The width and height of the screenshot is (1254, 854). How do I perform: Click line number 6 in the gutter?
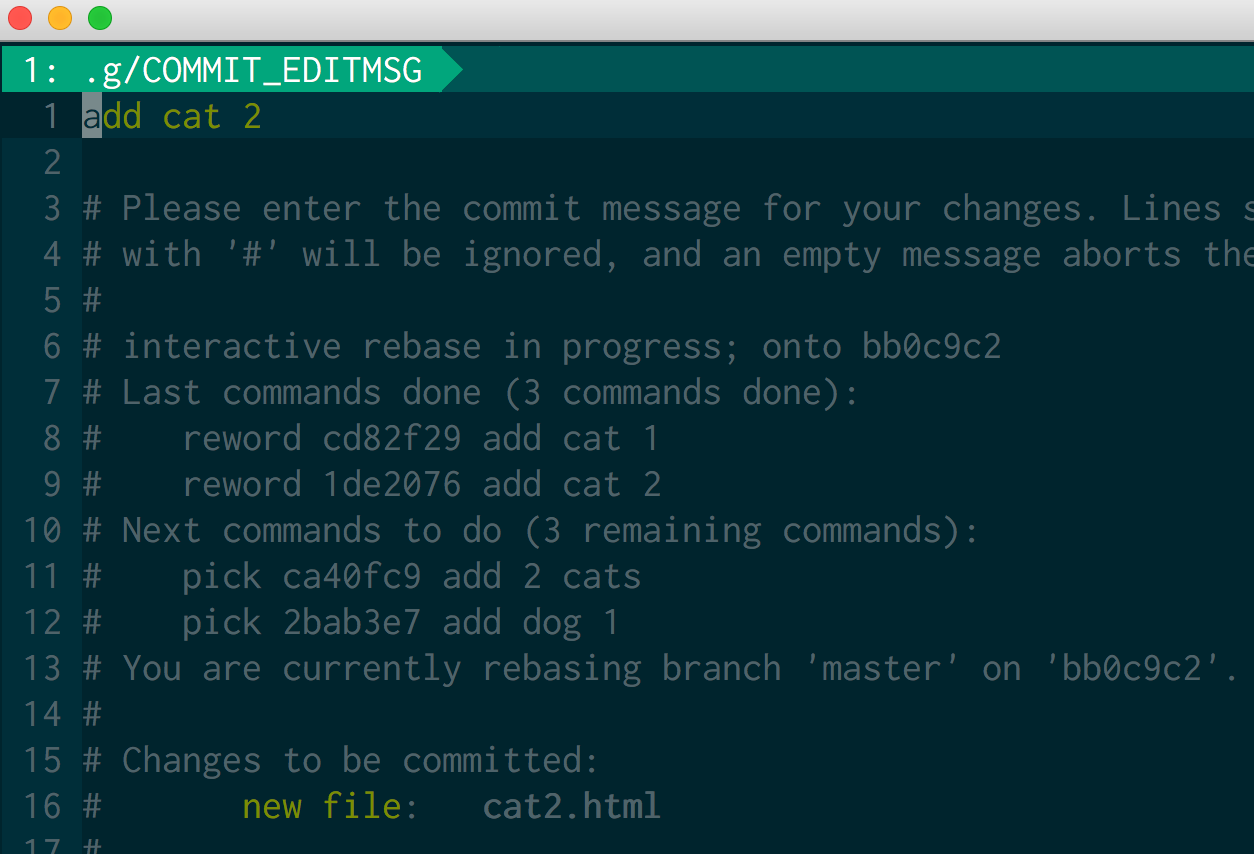[52, 347]
